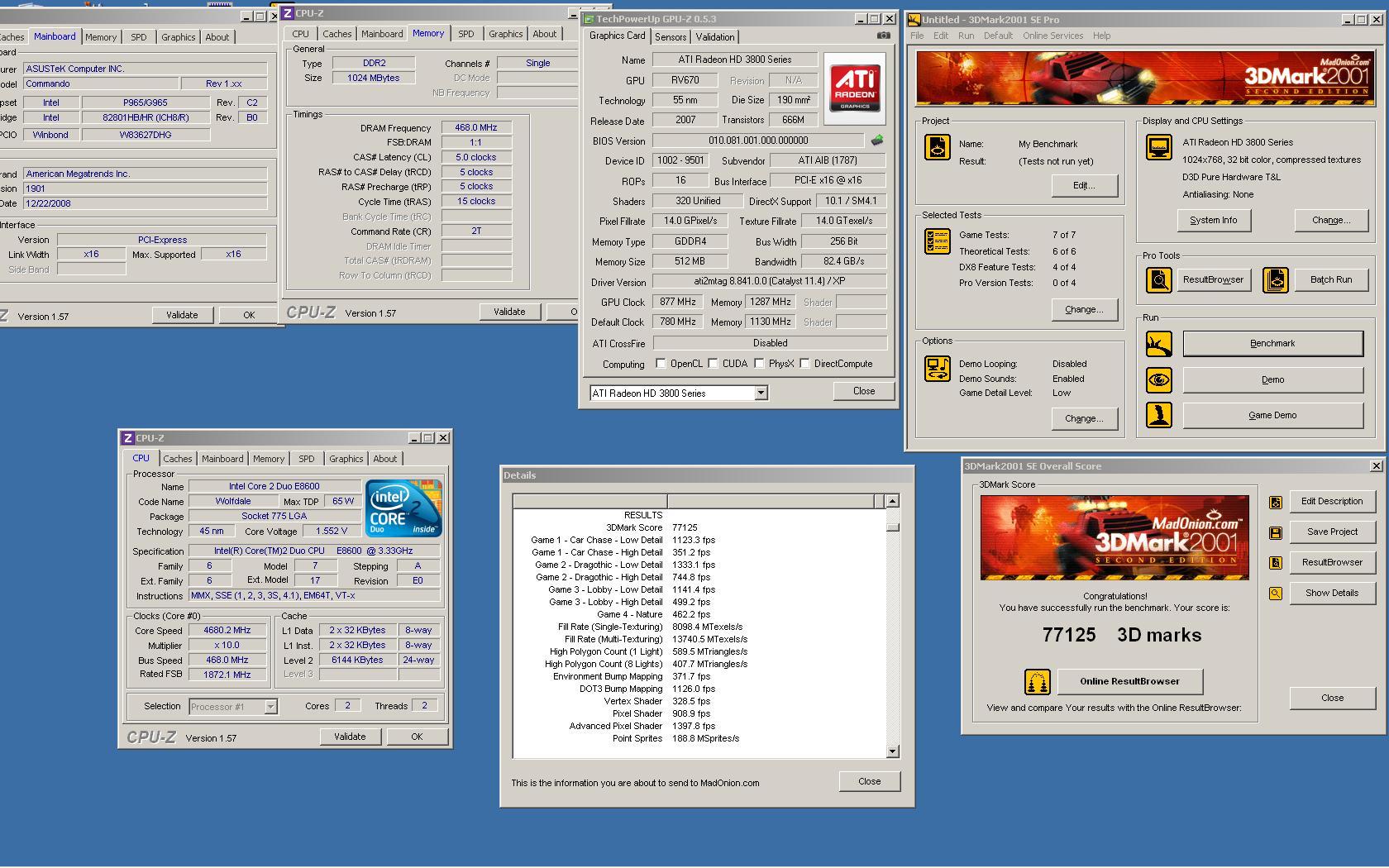Open the Online Services menu in 3DMark
The image size is (1389, 868).
(x=1052, y=36)
